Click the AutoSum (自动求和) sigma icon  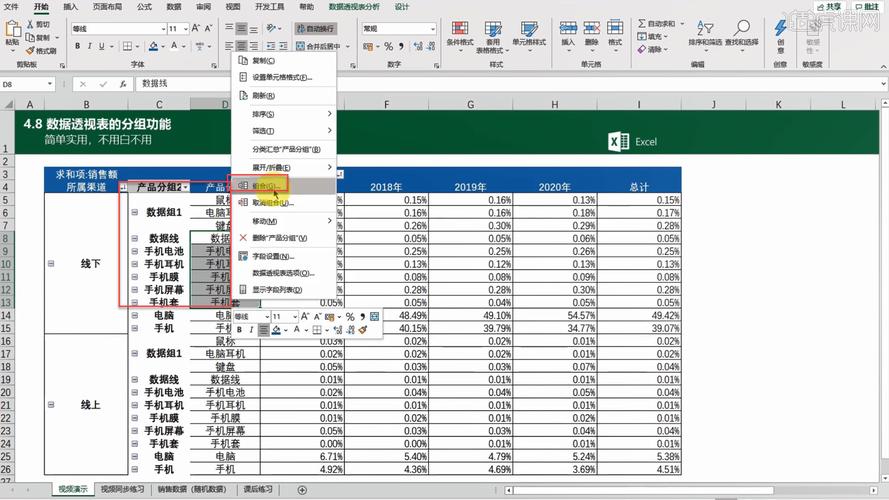click(642, 23)
